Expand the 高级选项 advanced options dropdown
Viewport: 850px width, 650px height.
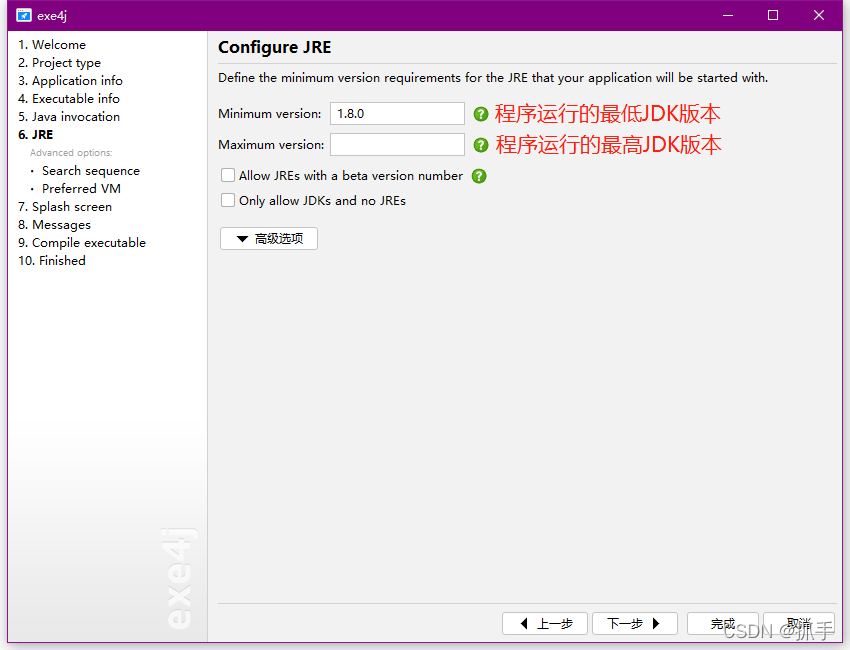(269, 239)
